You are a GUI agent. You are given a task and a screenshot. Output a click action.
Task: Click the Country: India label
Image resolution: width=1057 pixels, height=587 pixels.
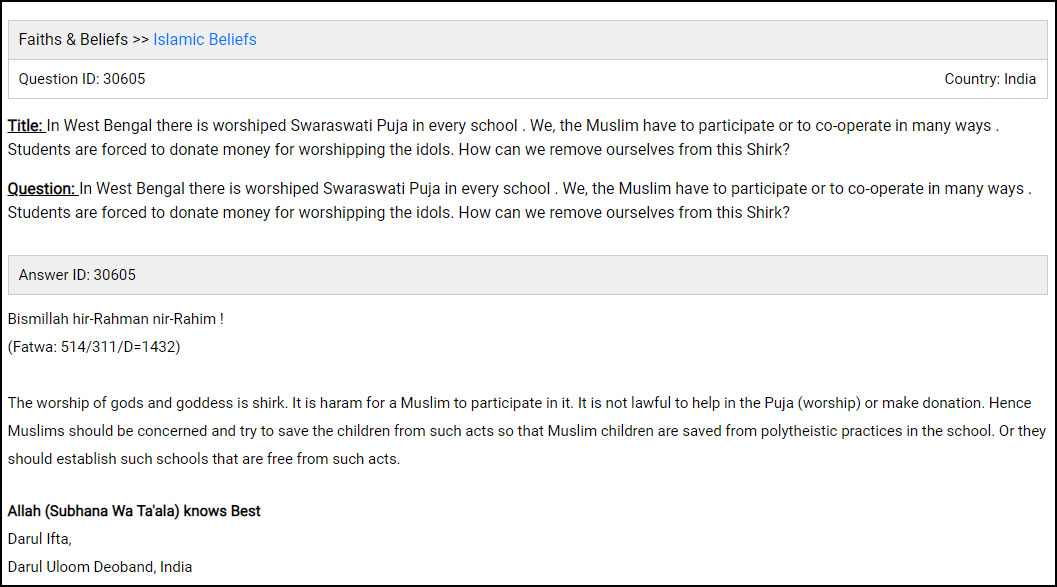(990, 79)
